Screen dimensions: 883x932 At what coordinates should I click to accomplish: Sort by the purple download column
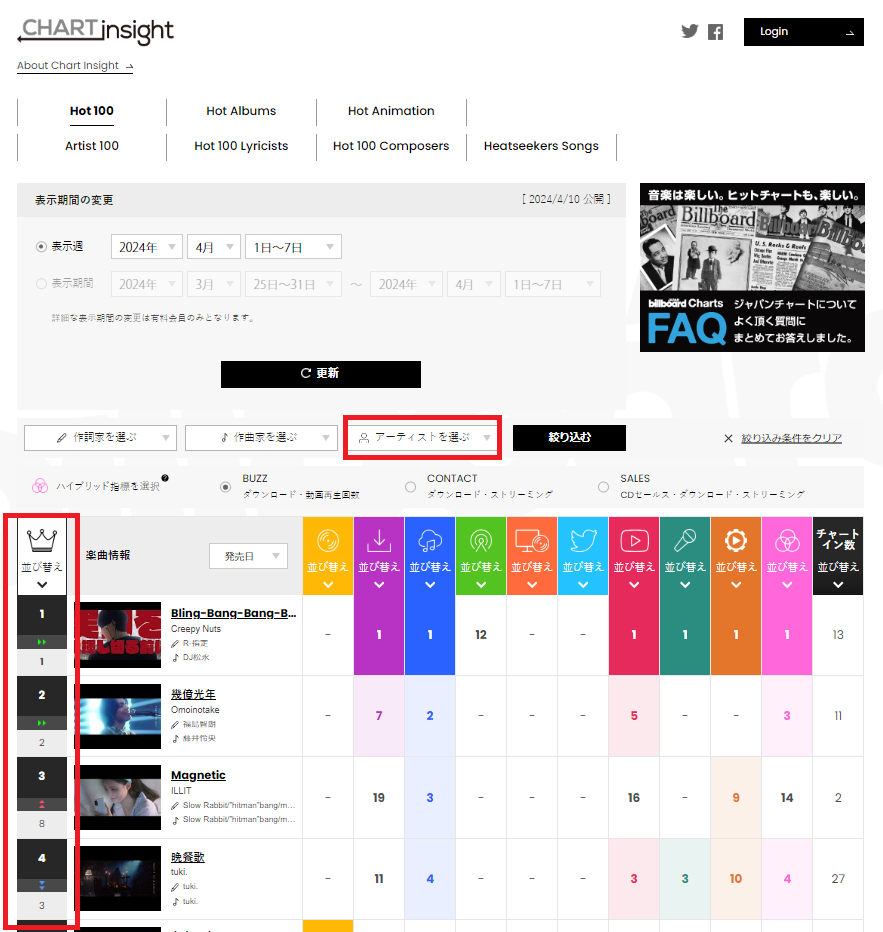point(379,556)
